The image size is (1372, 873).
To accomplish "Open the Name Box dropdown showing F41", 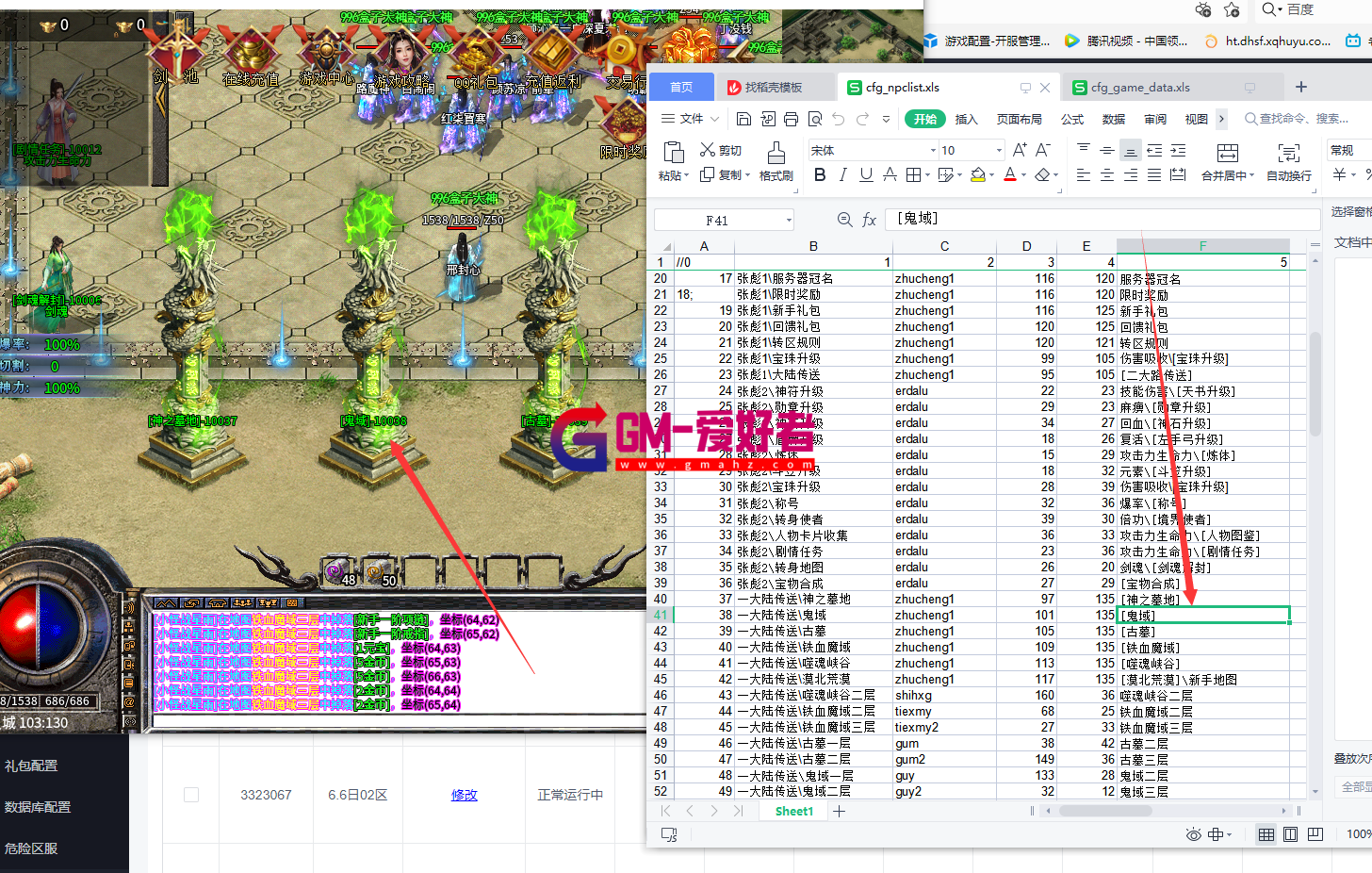I will point(789,221).
